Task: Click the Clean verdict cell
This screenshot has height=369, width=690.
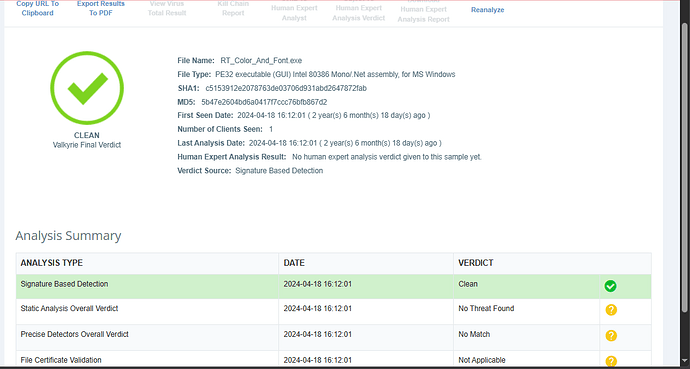Action: coord(527,287)
